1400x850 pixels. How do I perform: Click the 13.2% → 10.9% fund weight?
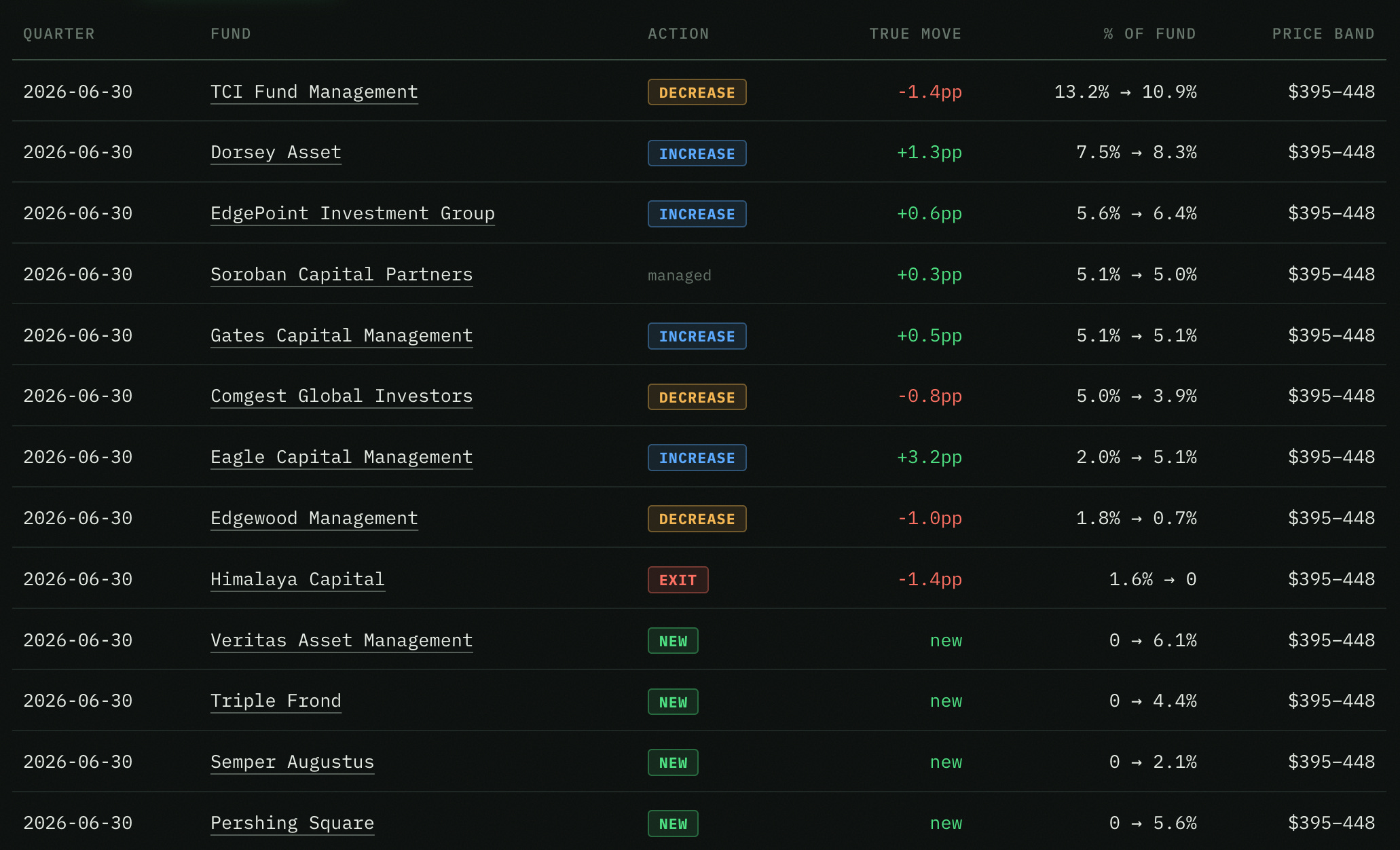coord(1125,92)
